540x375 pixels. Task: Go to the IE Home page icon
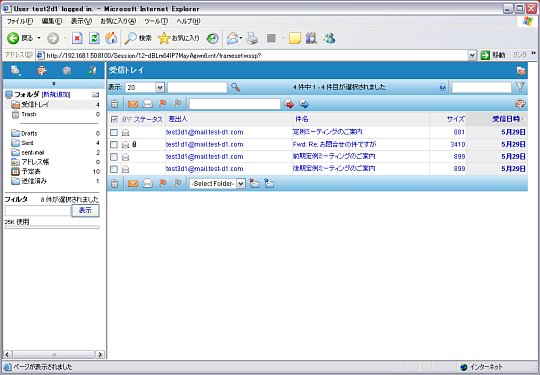click(111, 38)
